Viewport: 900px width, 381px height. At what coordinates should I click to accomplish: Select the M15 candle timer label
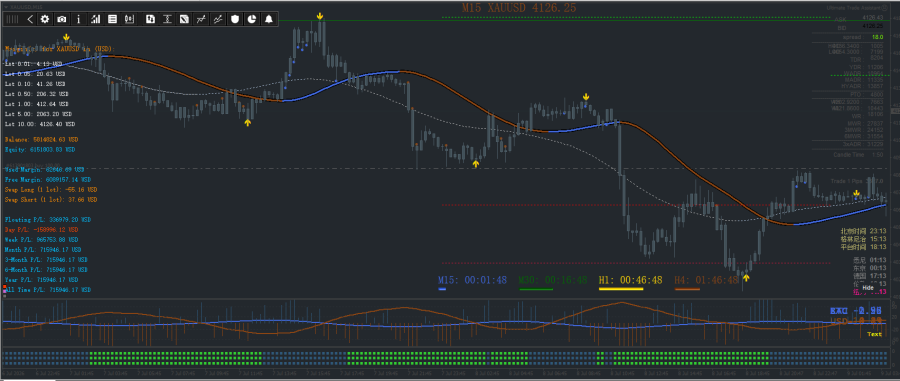click(x=472, y=280)
